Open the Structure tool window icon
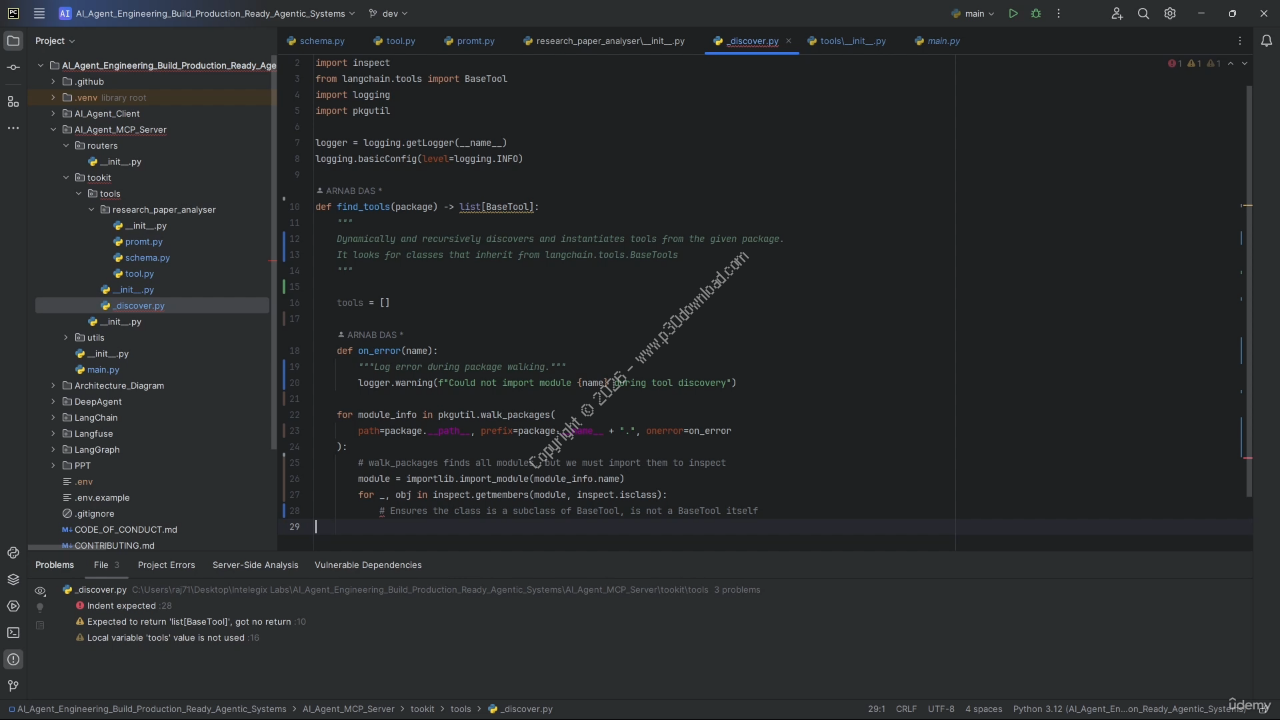 13,101
